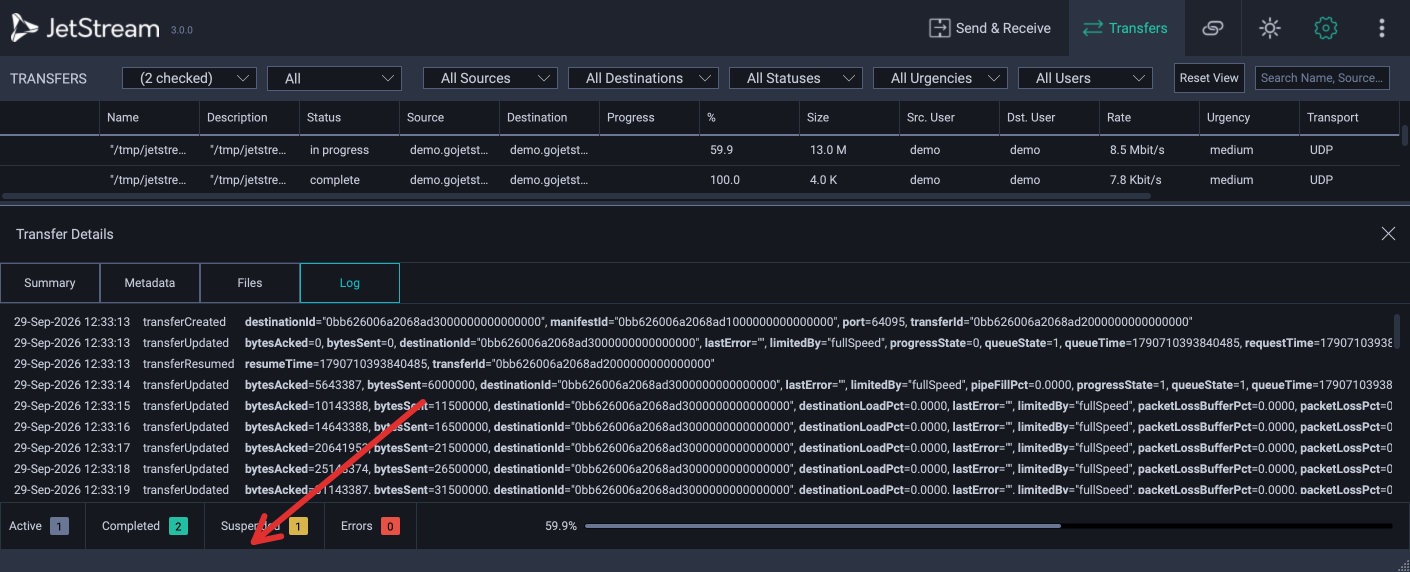Switch to the Summary tab

50,283
